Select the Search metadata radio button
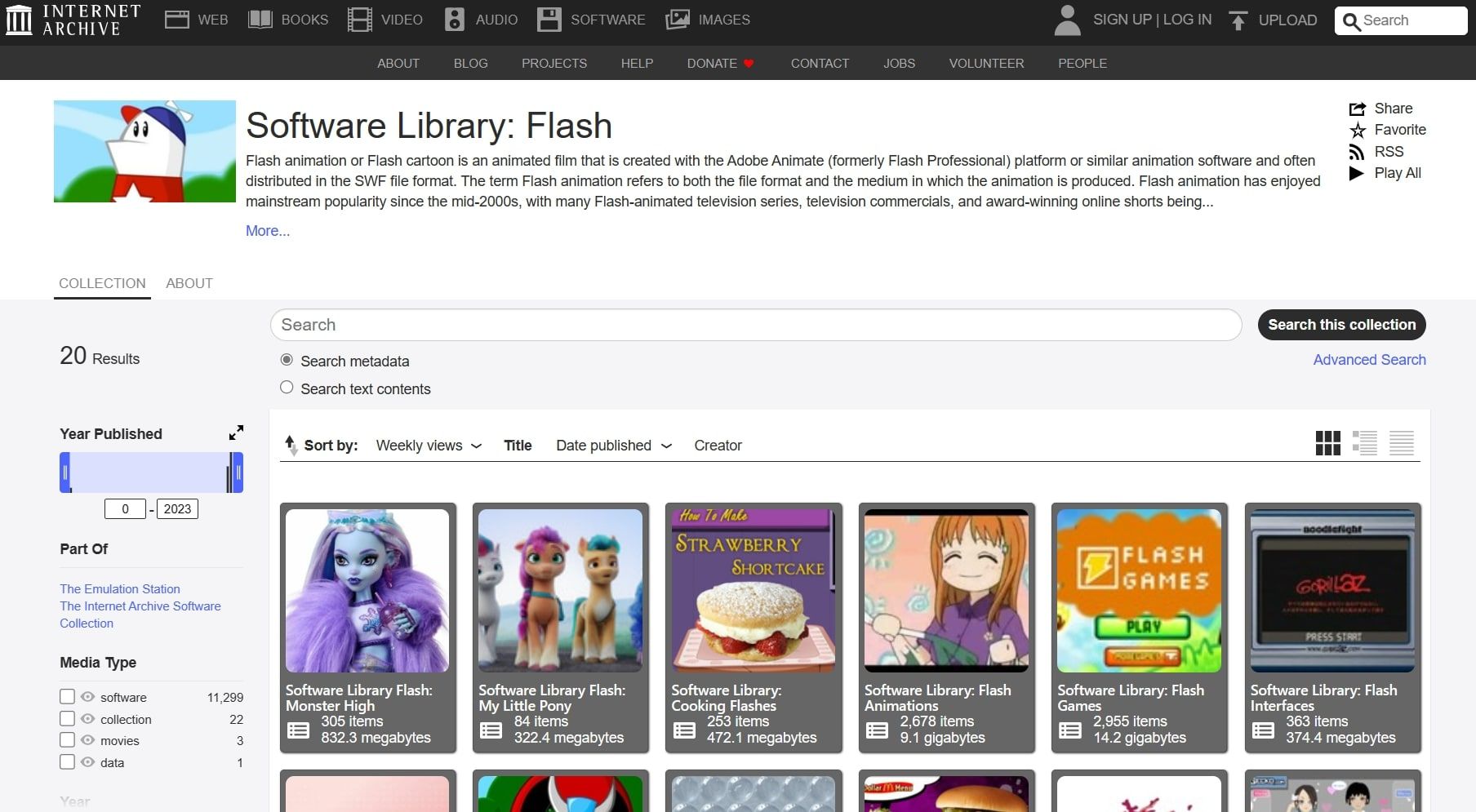 pyautogui.click(x=287, y=359)
